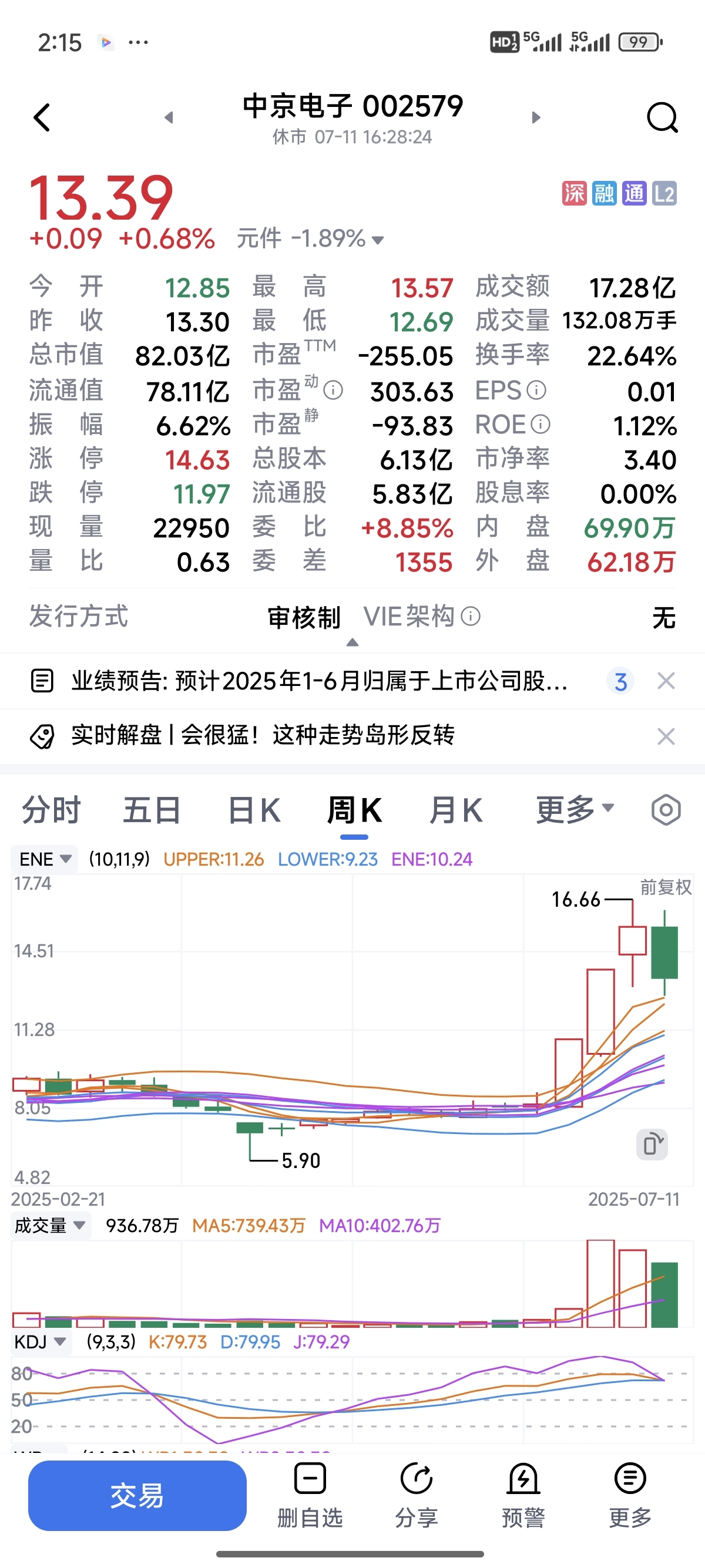Tap the battery indicator in status bar

tap(640, 42)
